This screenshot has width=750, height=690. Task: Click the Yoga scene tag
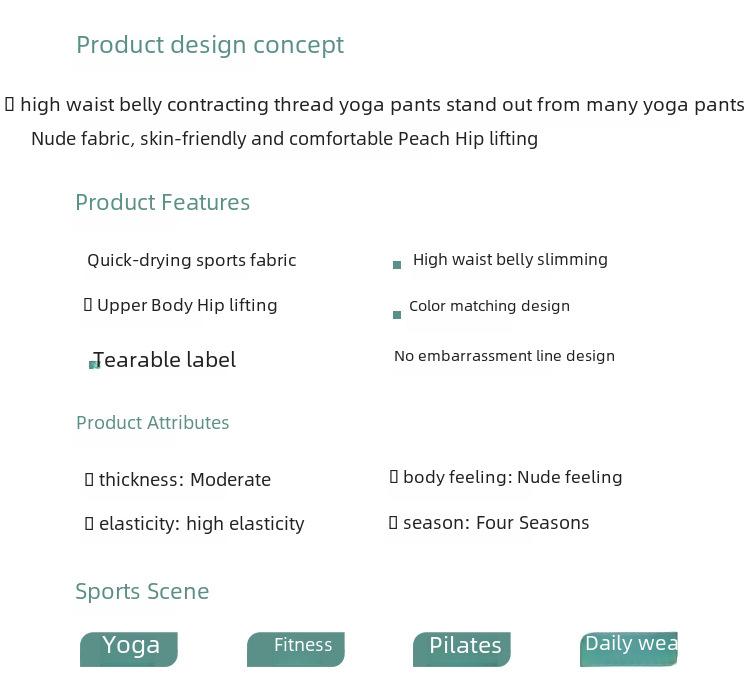129,649
